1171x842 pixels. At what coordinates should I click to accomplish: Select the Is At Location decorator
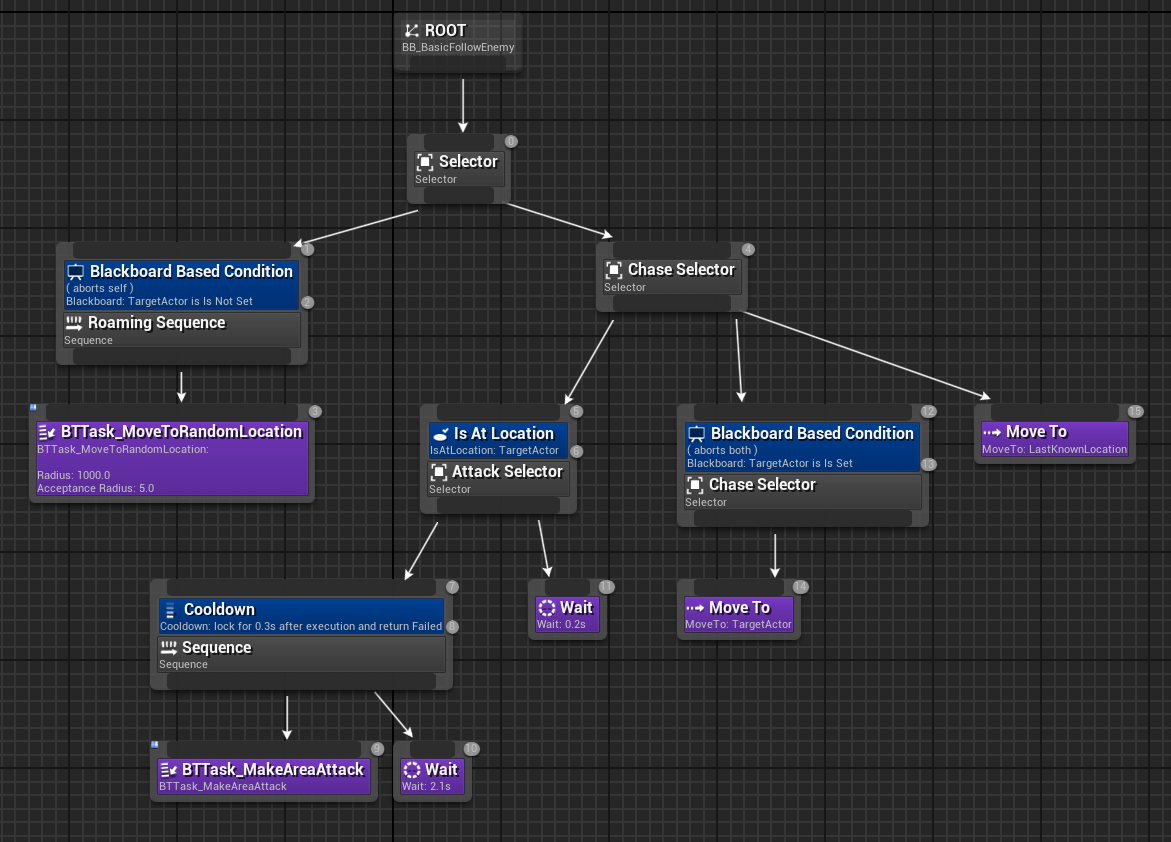point(498,440)
